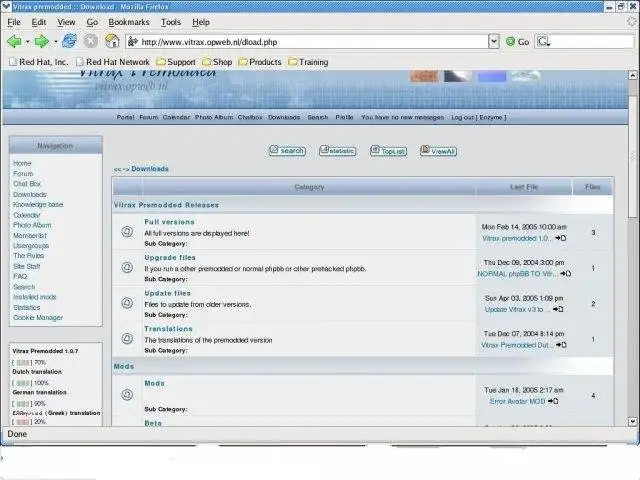Open the Upgrade files category
Viewport: 640px width, 480px height.
(170, 258)
